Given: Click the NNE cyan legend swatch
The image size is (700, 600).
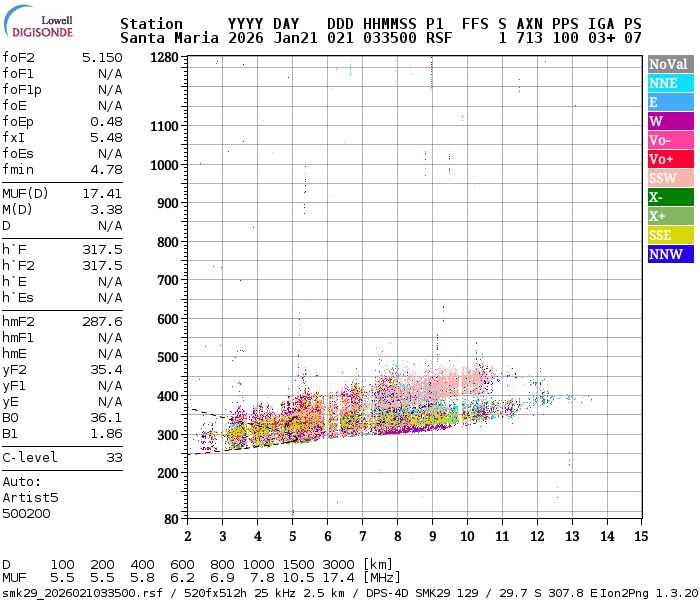Looking at the screenshot, I should pyautogui.click(x=671, y=83).
